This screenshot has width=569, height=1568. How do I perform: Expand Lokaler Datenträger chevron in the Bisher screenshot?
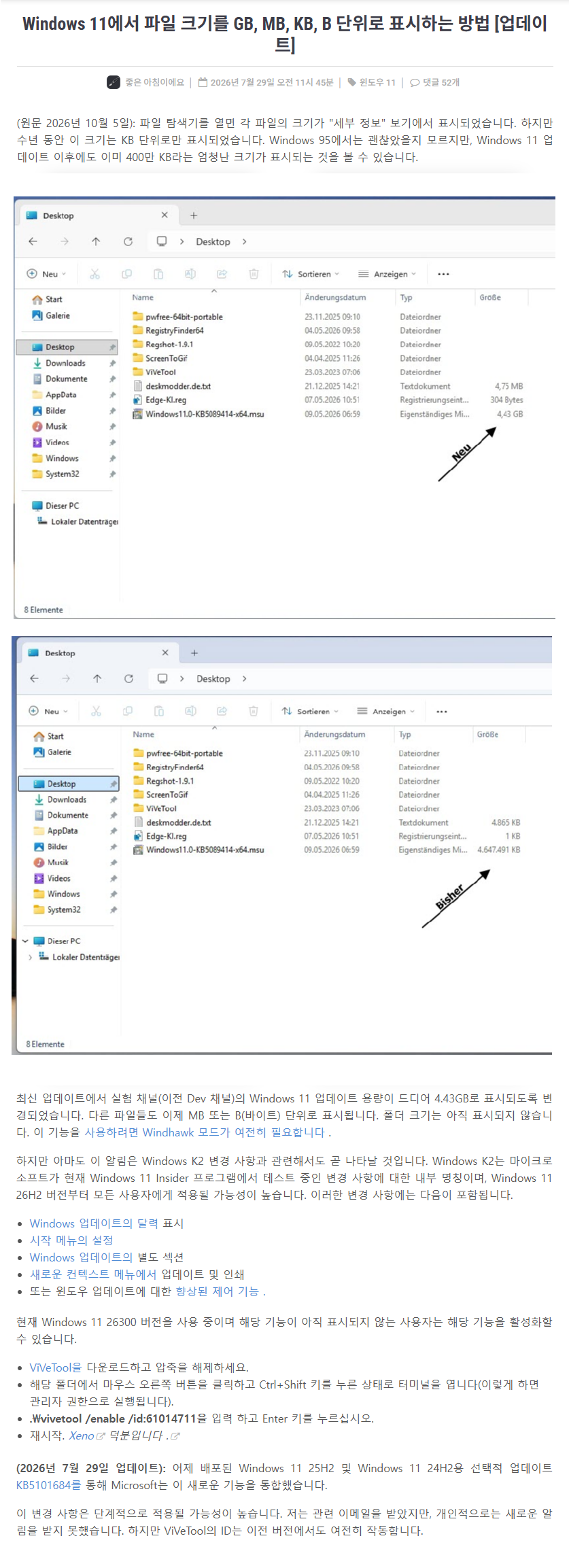coord(30,957)
